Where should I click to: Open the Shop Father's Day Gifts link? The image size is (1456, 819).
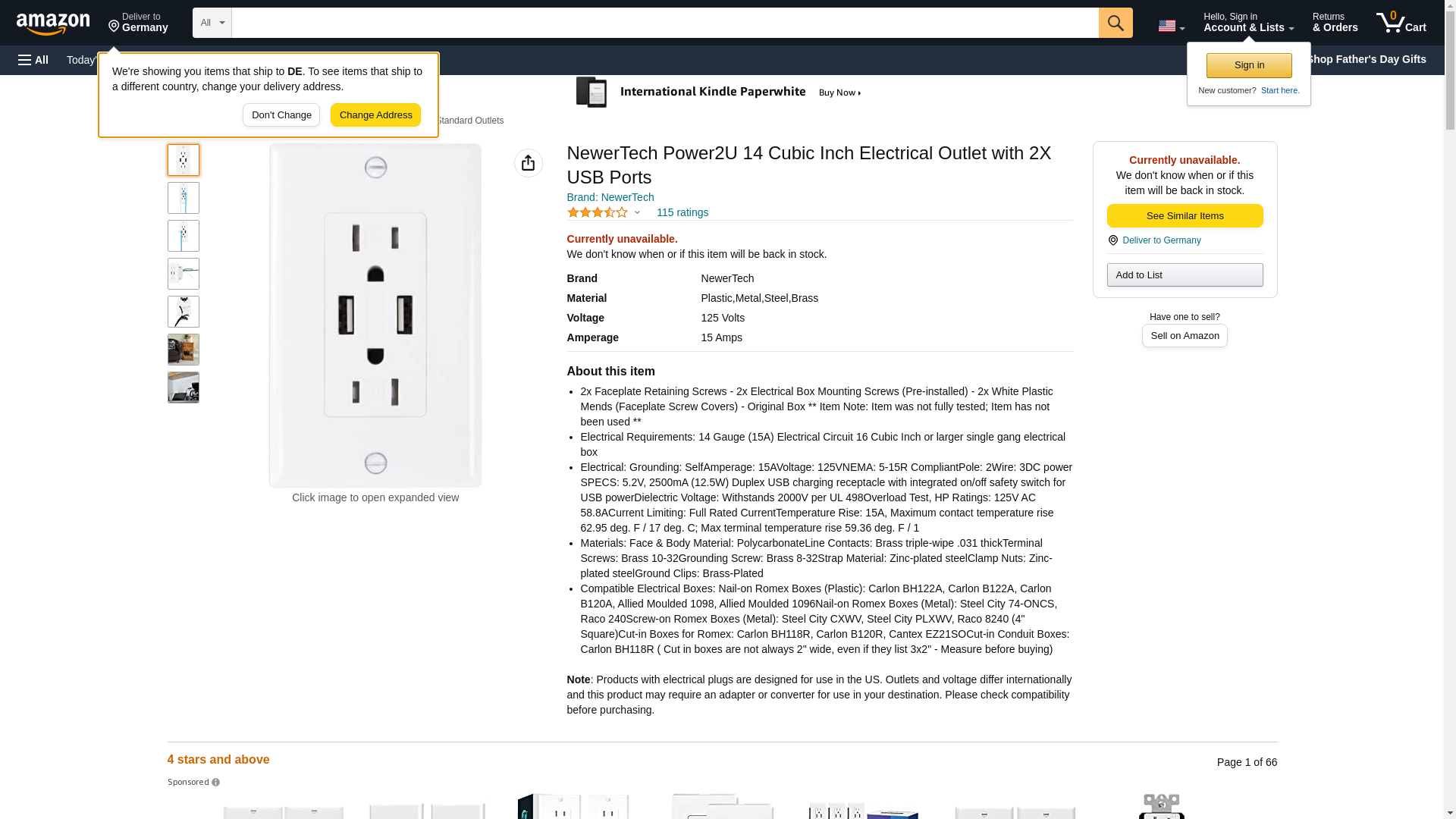click(x=1365, y=59)
